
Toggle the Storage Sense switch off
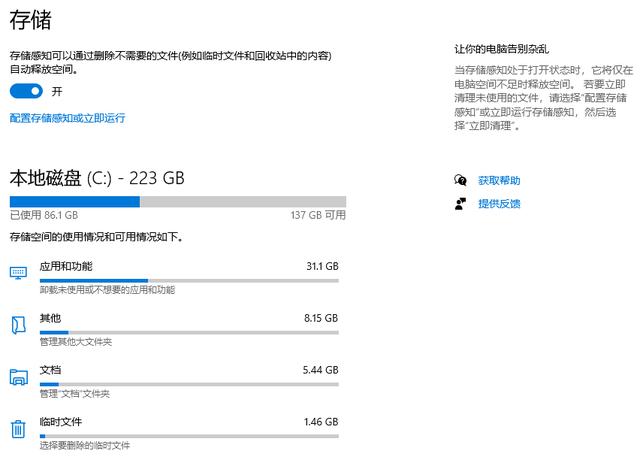[26, 91]
